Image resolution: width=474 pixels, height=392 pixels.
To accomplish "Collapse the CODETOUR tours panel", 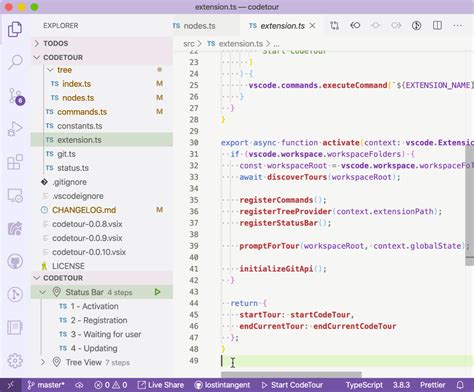I will tap(102, 278).
